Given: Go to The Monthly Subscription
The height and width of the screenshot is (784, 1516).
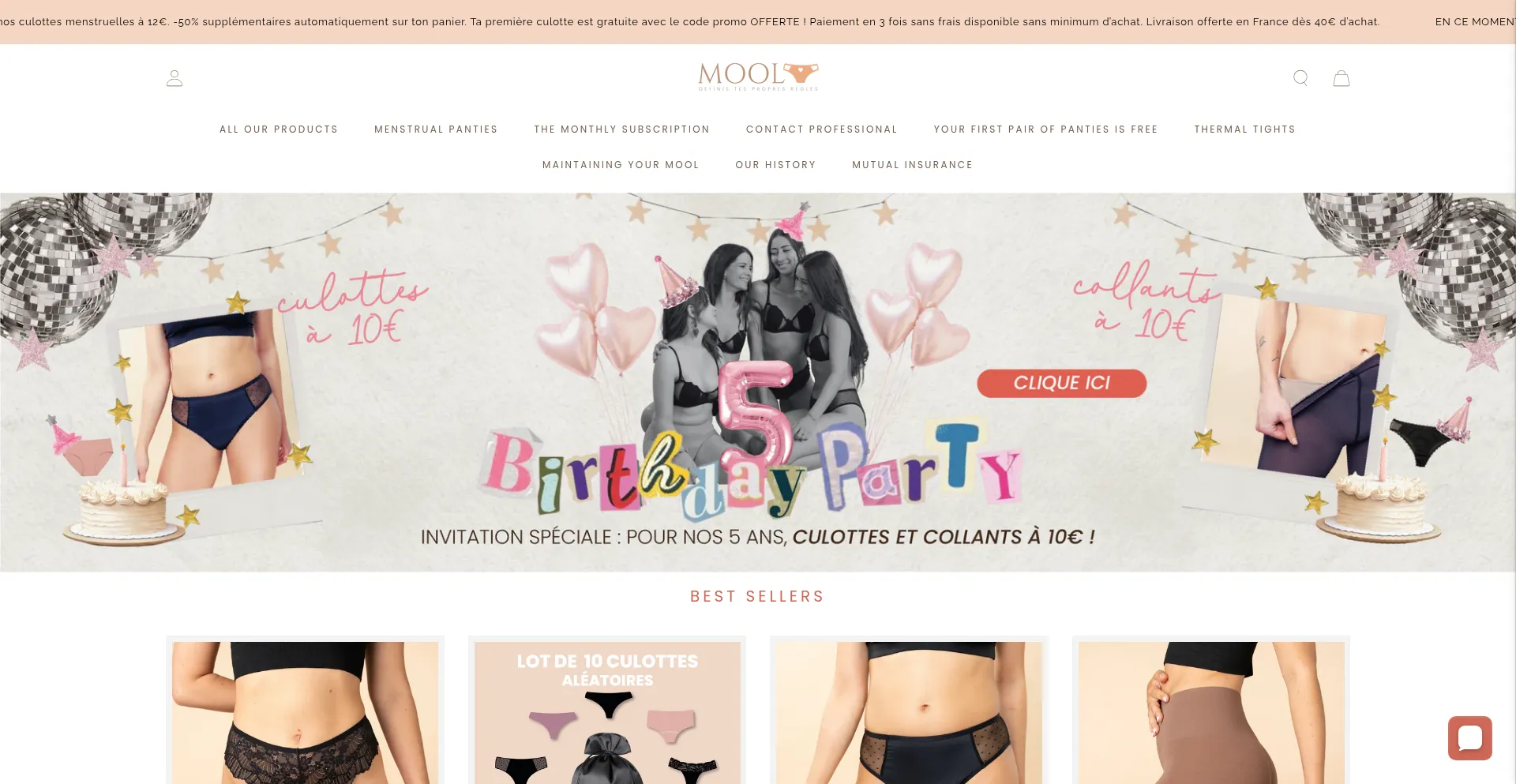Looking at the screenshot, I should [622, 129].
